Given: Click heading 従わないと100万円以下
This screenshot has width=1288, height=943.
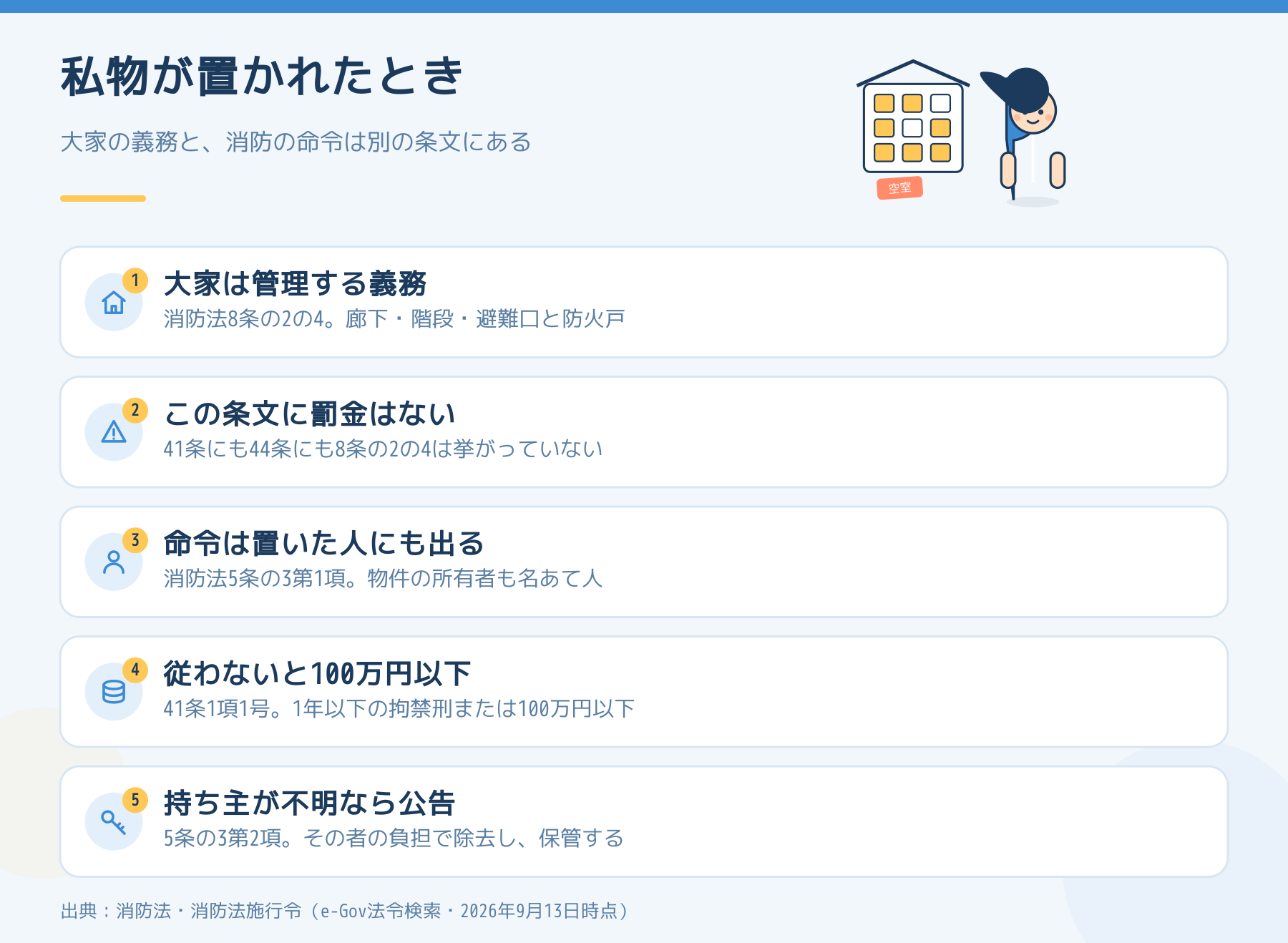Looking at the screenshot, I should pyautogui.click(x=317, y=673).
